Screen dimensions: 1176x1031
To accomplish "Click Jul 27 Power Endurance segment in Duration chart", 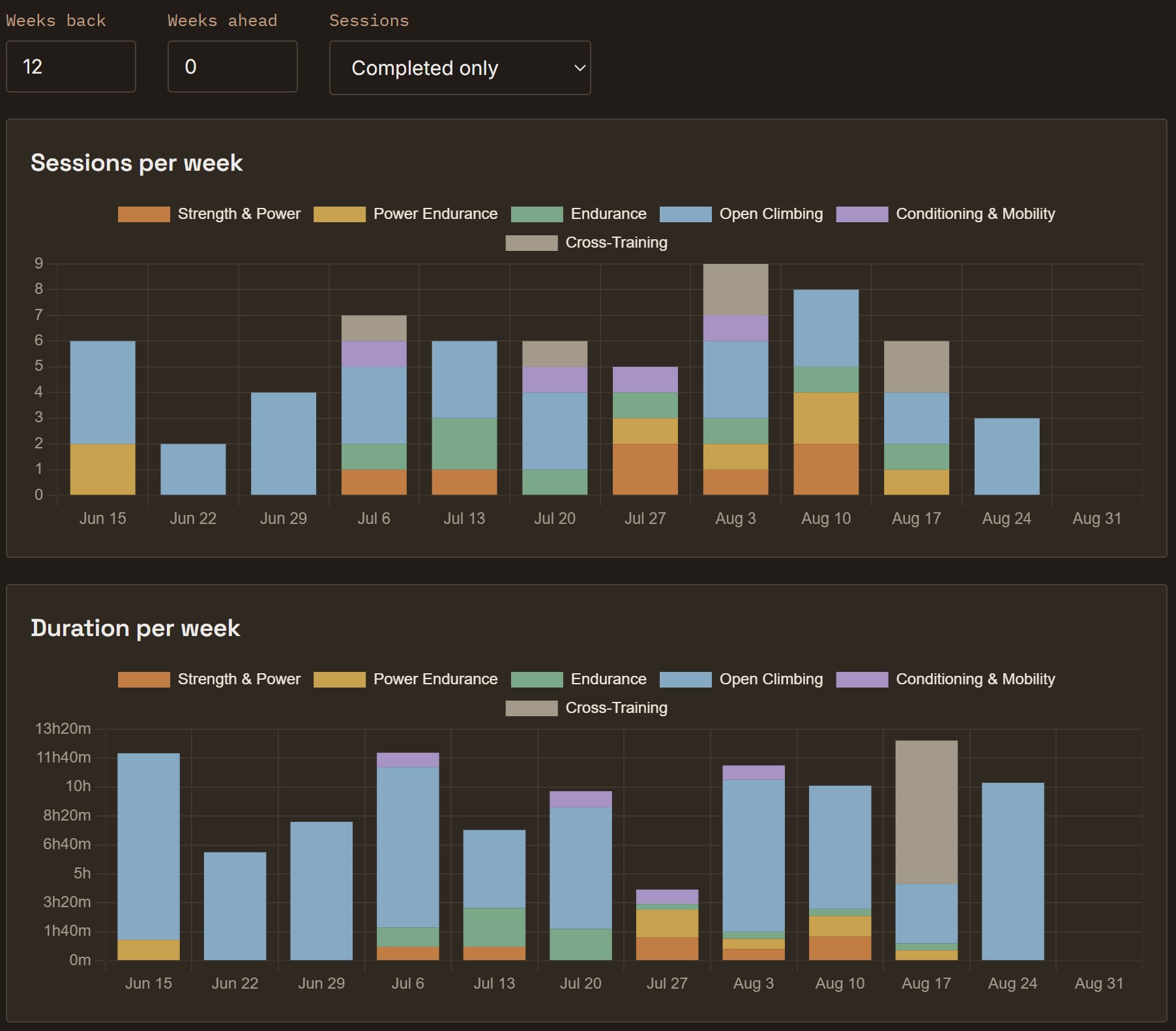I will pyautogui.click(x=667, y=923).
